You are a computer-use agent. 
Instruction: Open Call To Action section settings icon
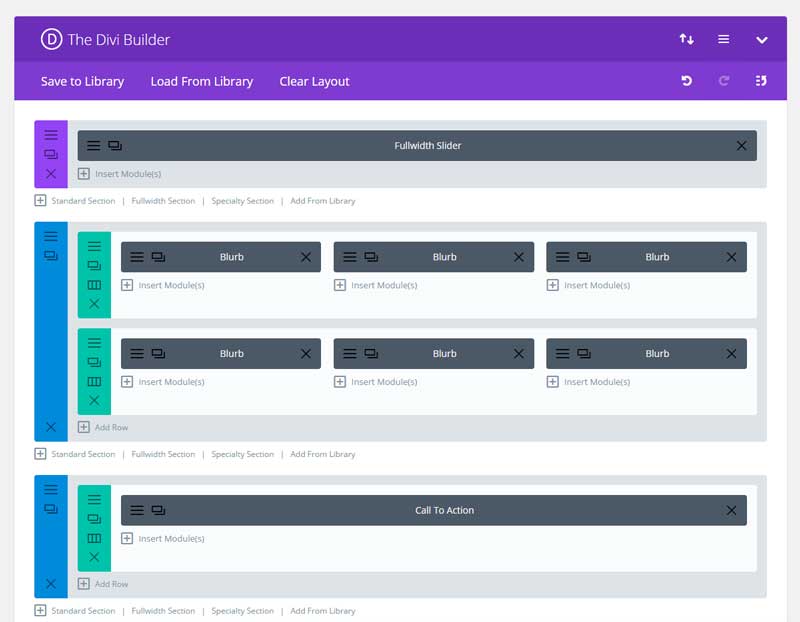51,489
